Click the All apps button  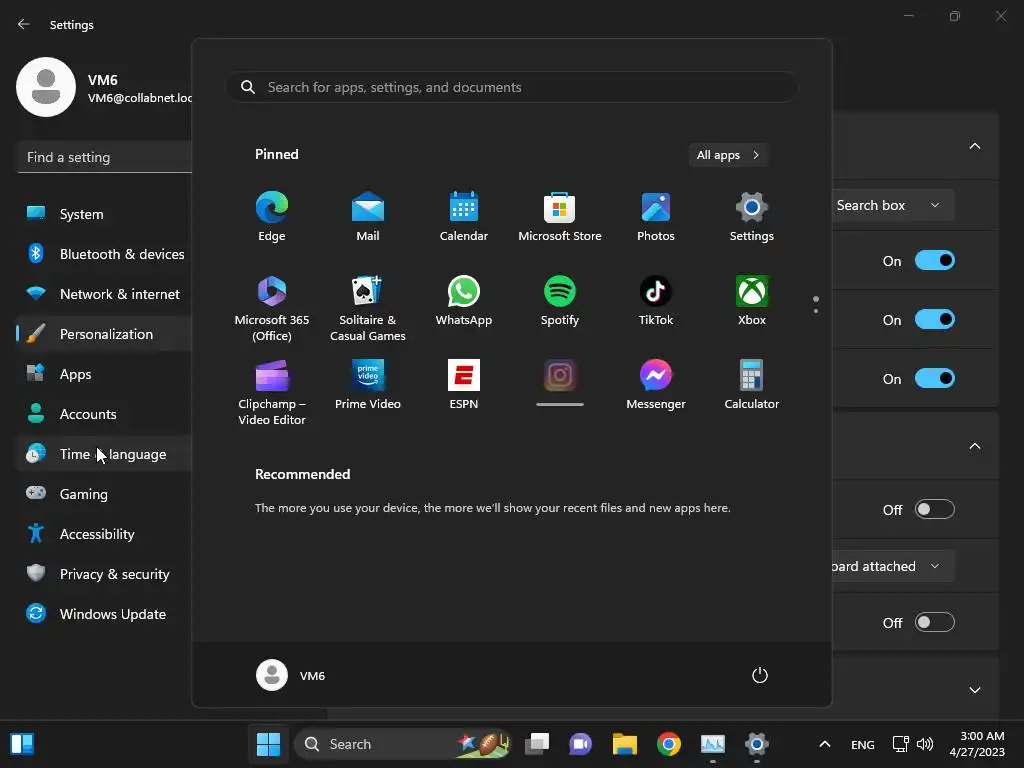click(728, 155)
